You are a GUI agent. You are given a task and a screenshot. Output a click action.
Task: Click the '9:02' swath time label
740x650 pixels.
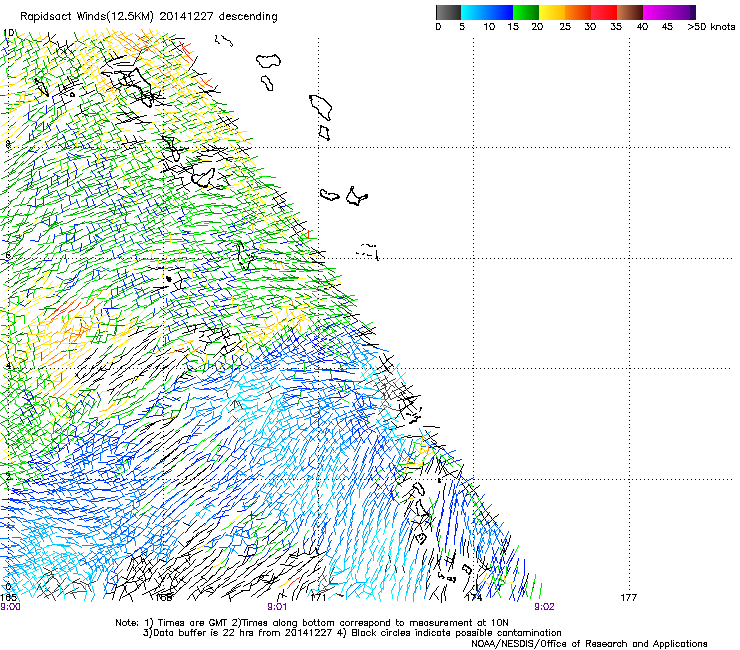coord(544,607)
